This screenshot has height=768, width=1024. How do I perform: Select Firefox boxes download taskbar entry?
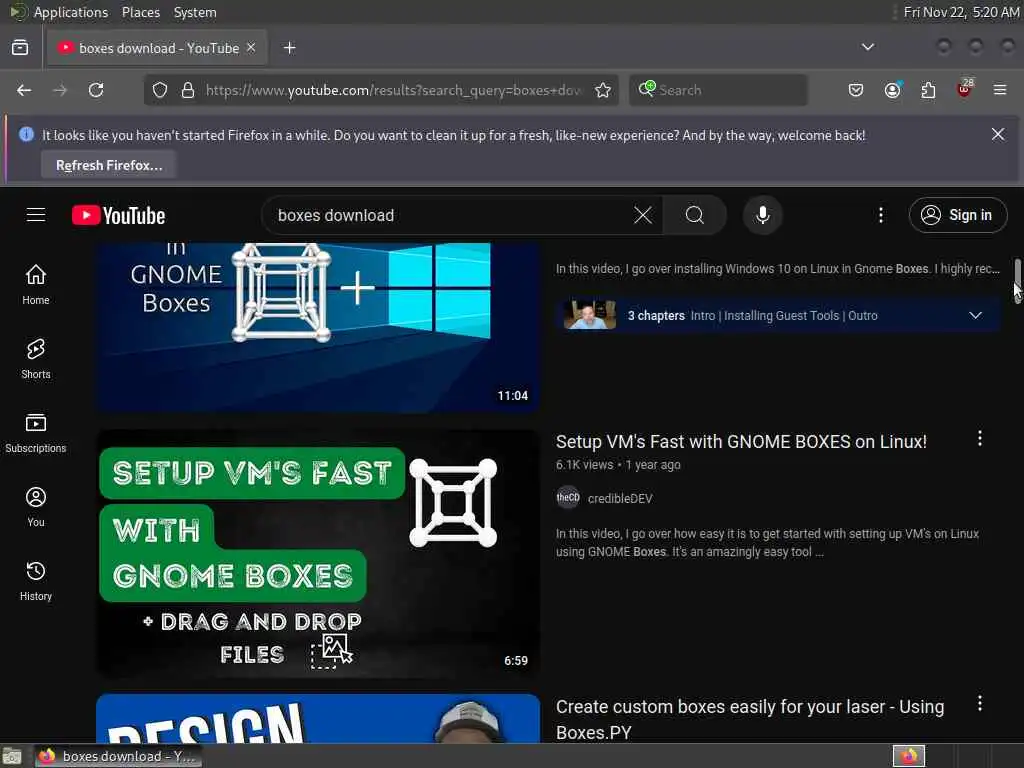118,756
